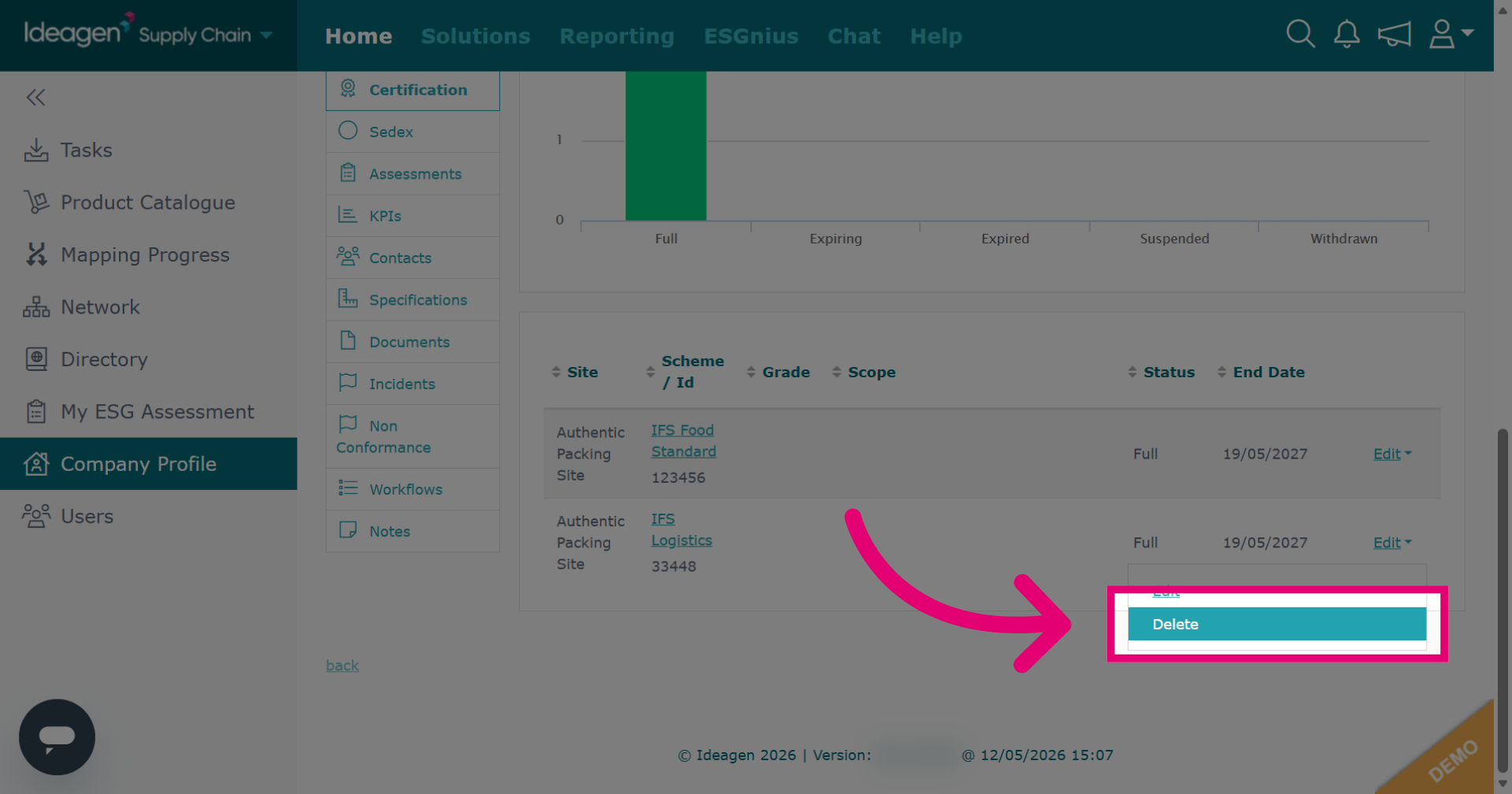This screenshot has height=794, width=1512.
Task: Open notifications bell icon
Action: point(1347,34)
